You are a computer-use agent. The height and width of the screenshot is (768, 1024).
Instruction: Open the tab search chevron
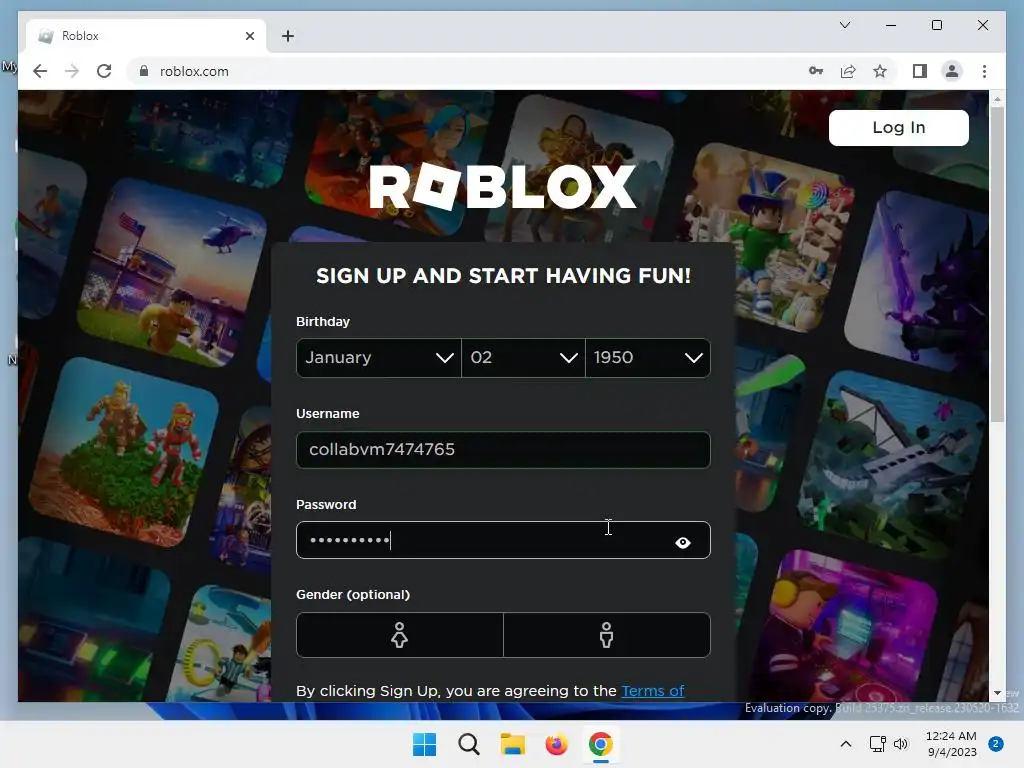(x=844, y=25)
